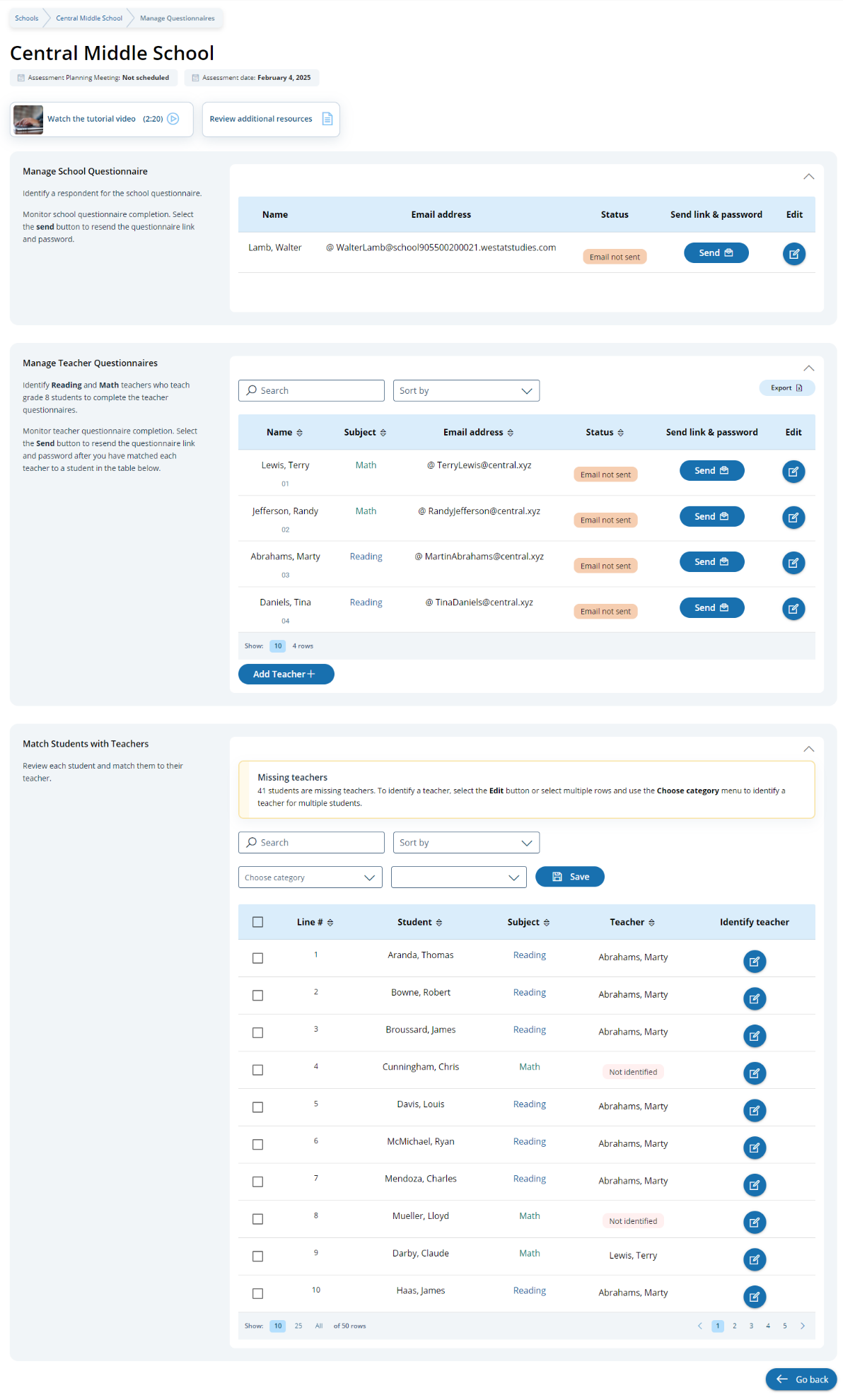Click edit icon for Walter Lamb

pyautogui.click(x=793, y=254)
